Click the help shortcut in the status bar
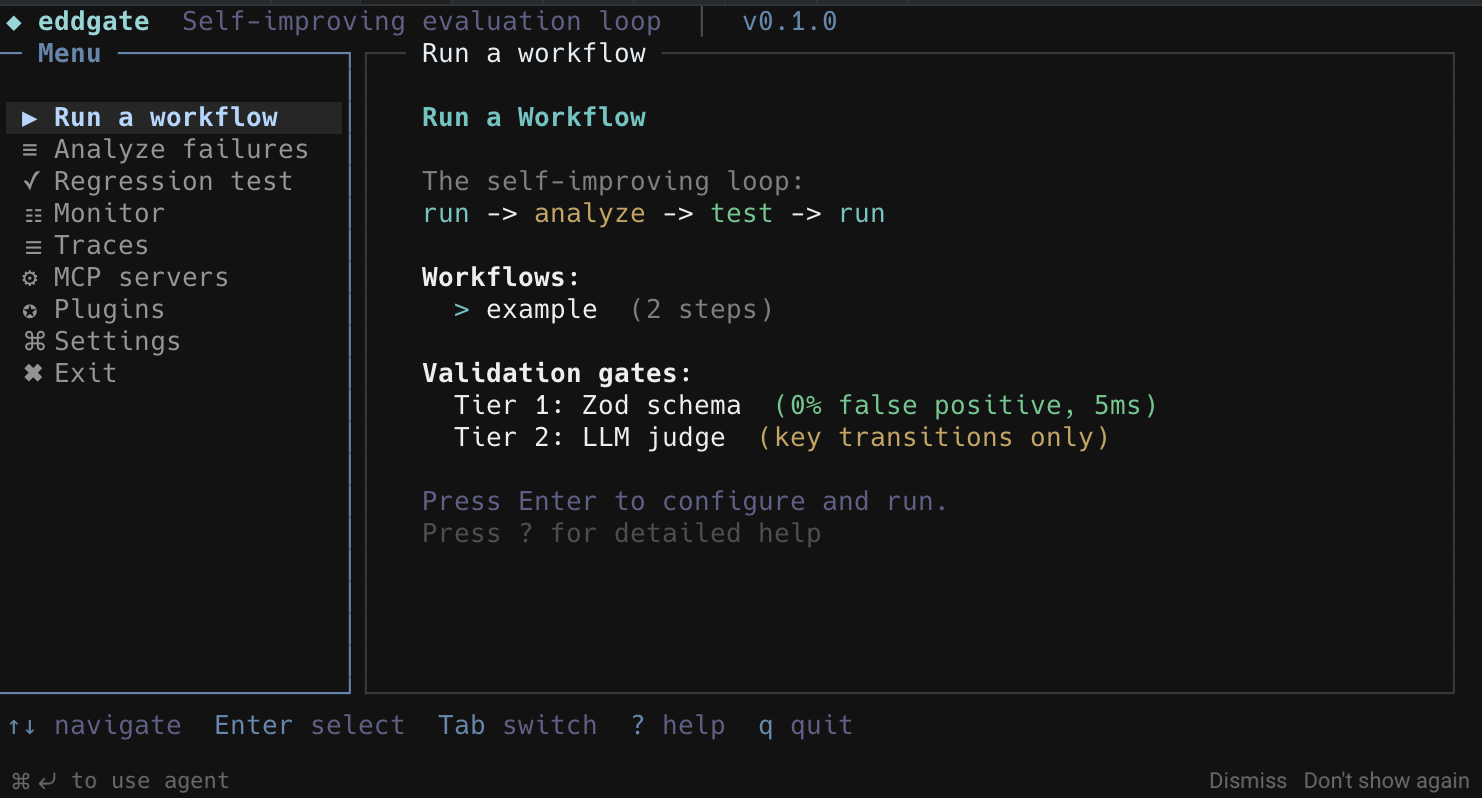This screenshot has width=1482, height=798. click(x=678, y=724)
